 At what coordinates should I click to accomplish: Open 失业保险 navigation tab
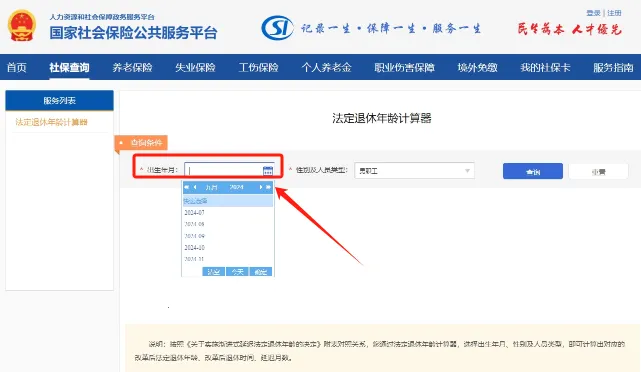(x=195, y=67)
